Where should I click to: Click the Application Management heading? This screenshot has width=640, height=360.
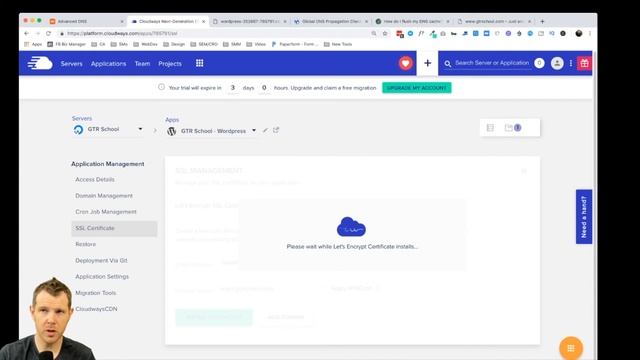coord(108,164)
